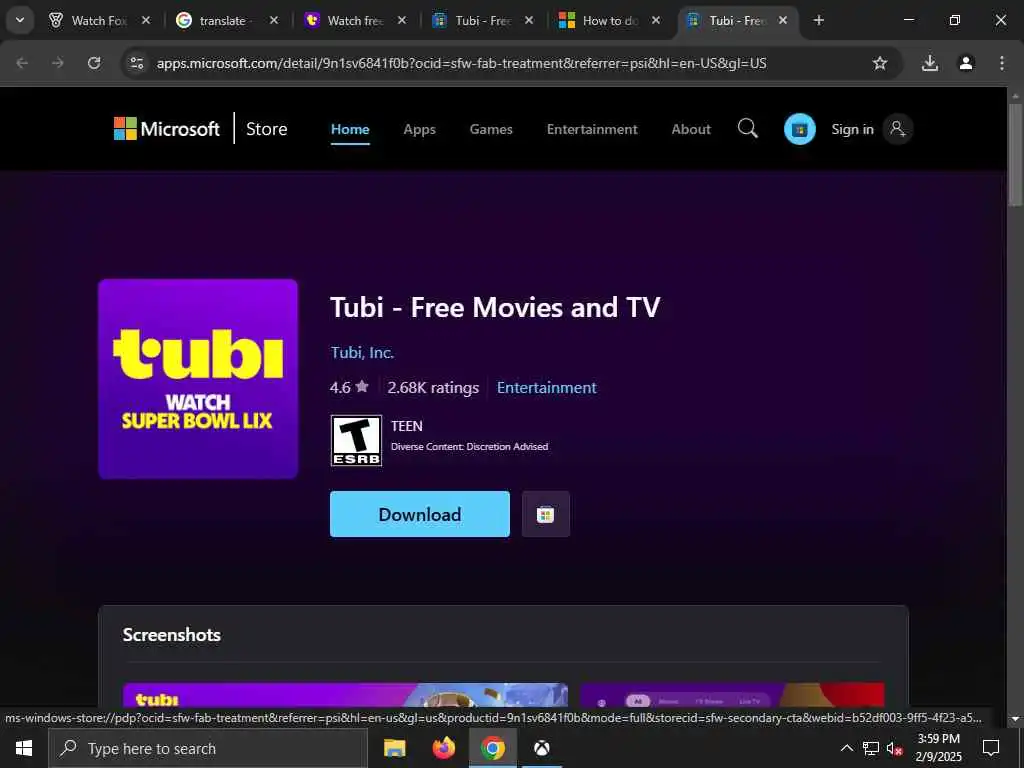Click the network icon in system tray
This screenshot has height=768, width=1024.
[871, 748]
